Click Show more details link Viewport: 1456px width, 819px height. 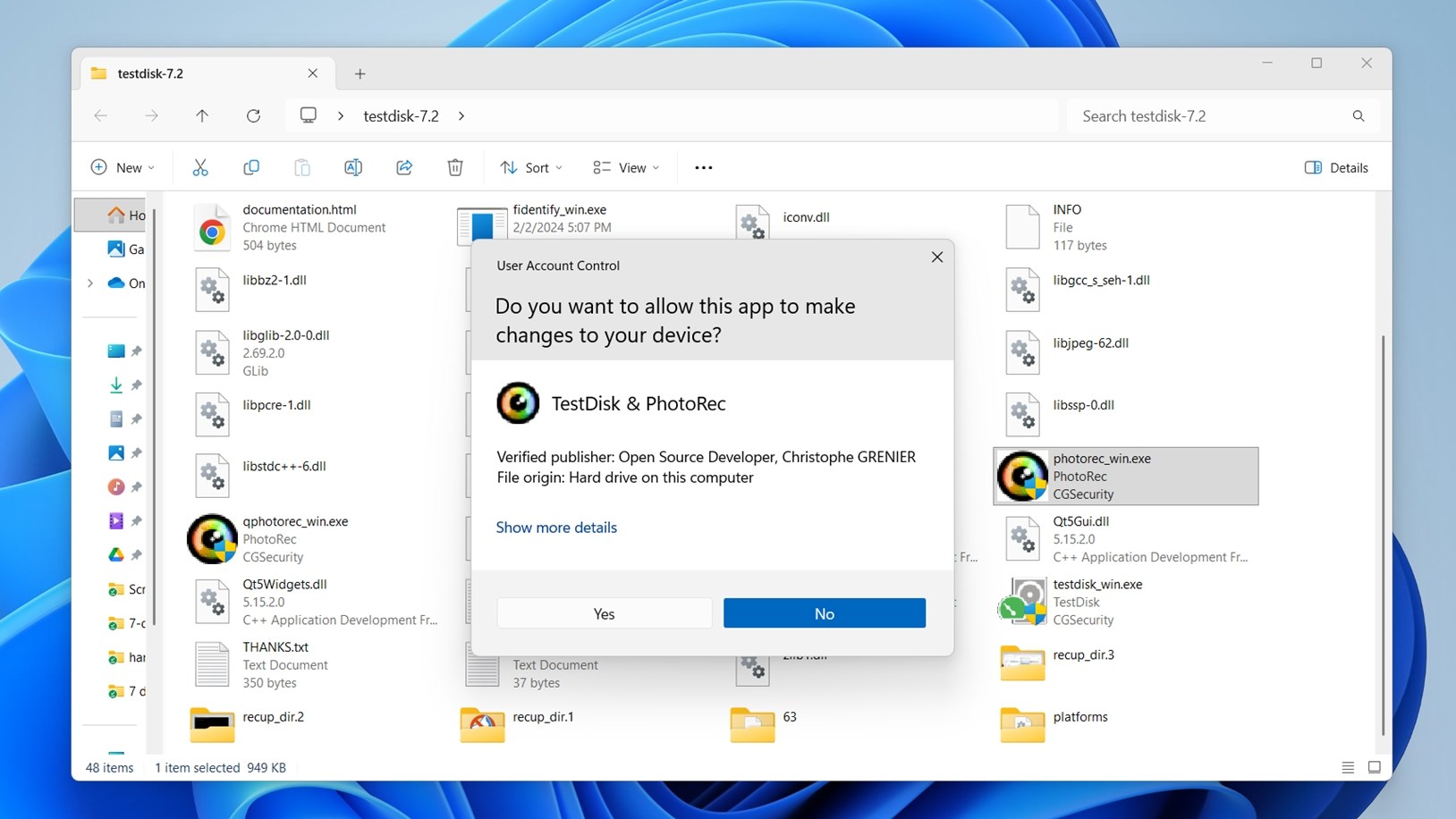556,528
